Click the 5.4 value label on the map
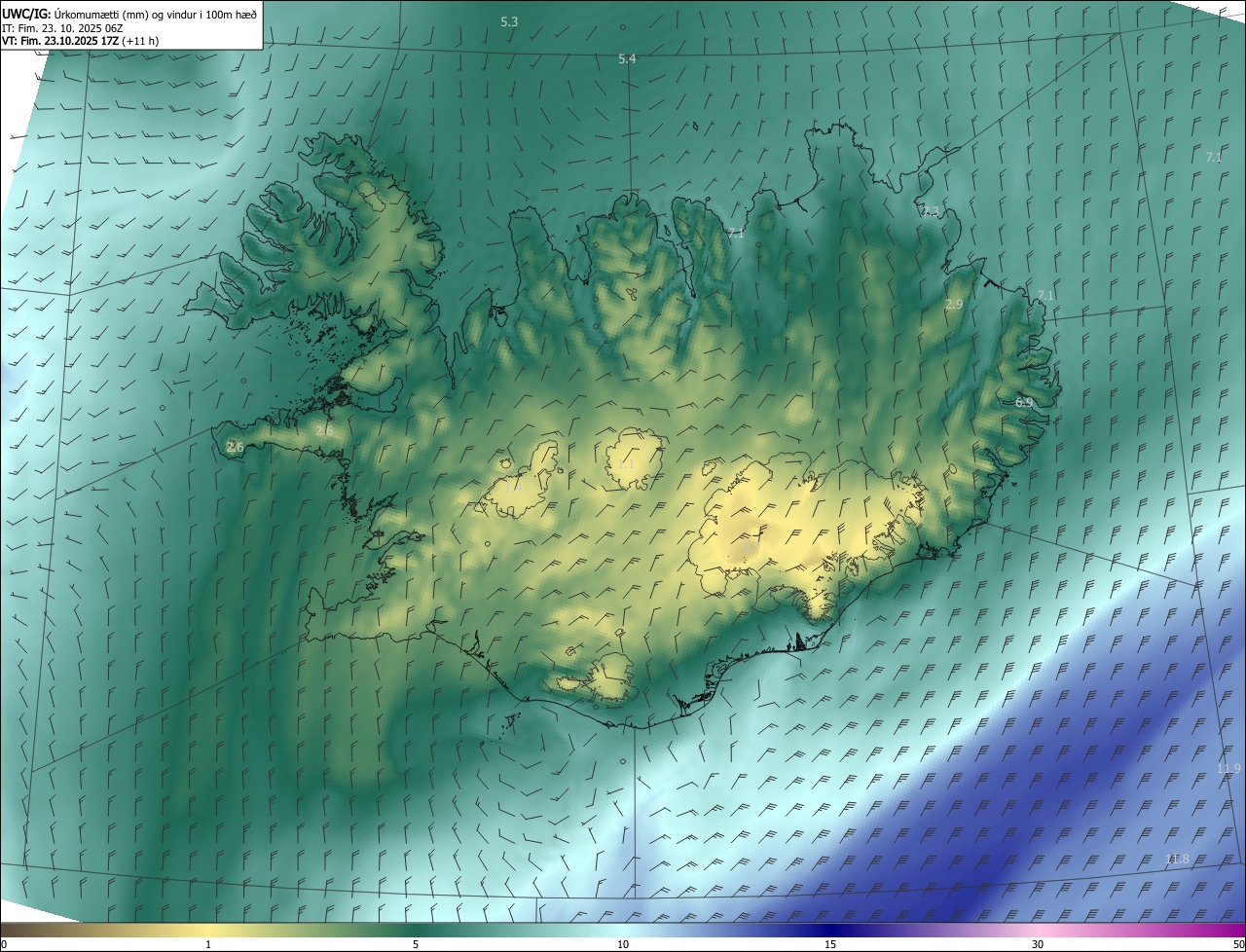 [627, 59]
